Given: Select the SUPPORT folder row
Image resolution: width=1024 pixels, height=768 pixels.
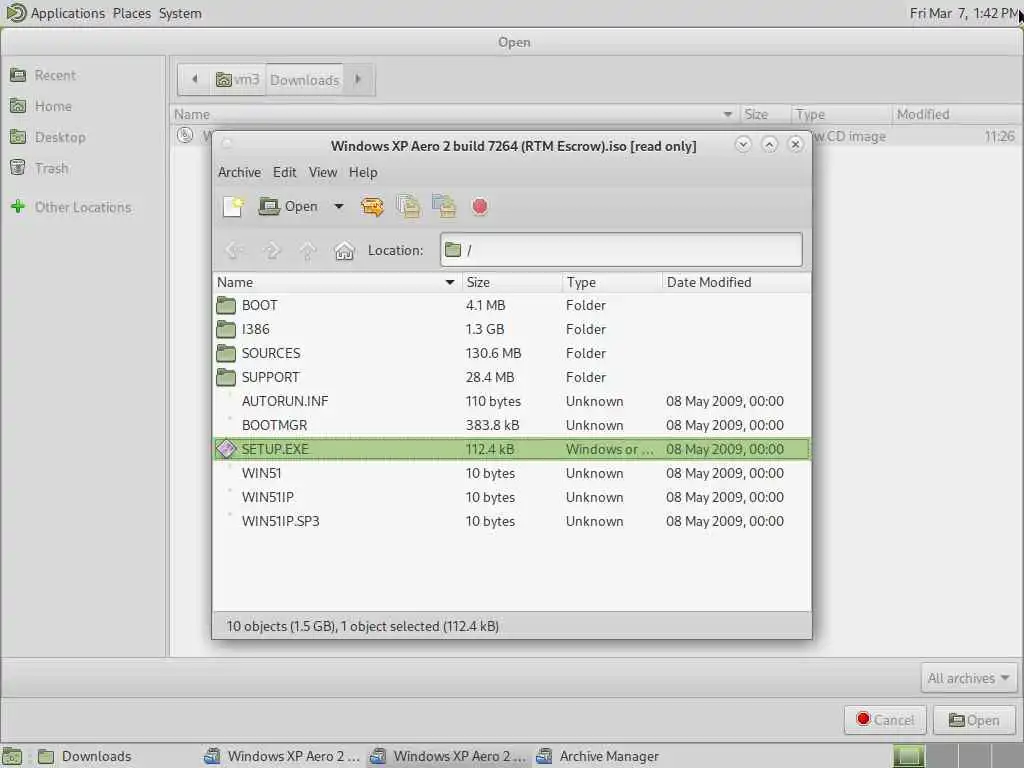Looking at the screenshot, I should [x=511, y=377].
